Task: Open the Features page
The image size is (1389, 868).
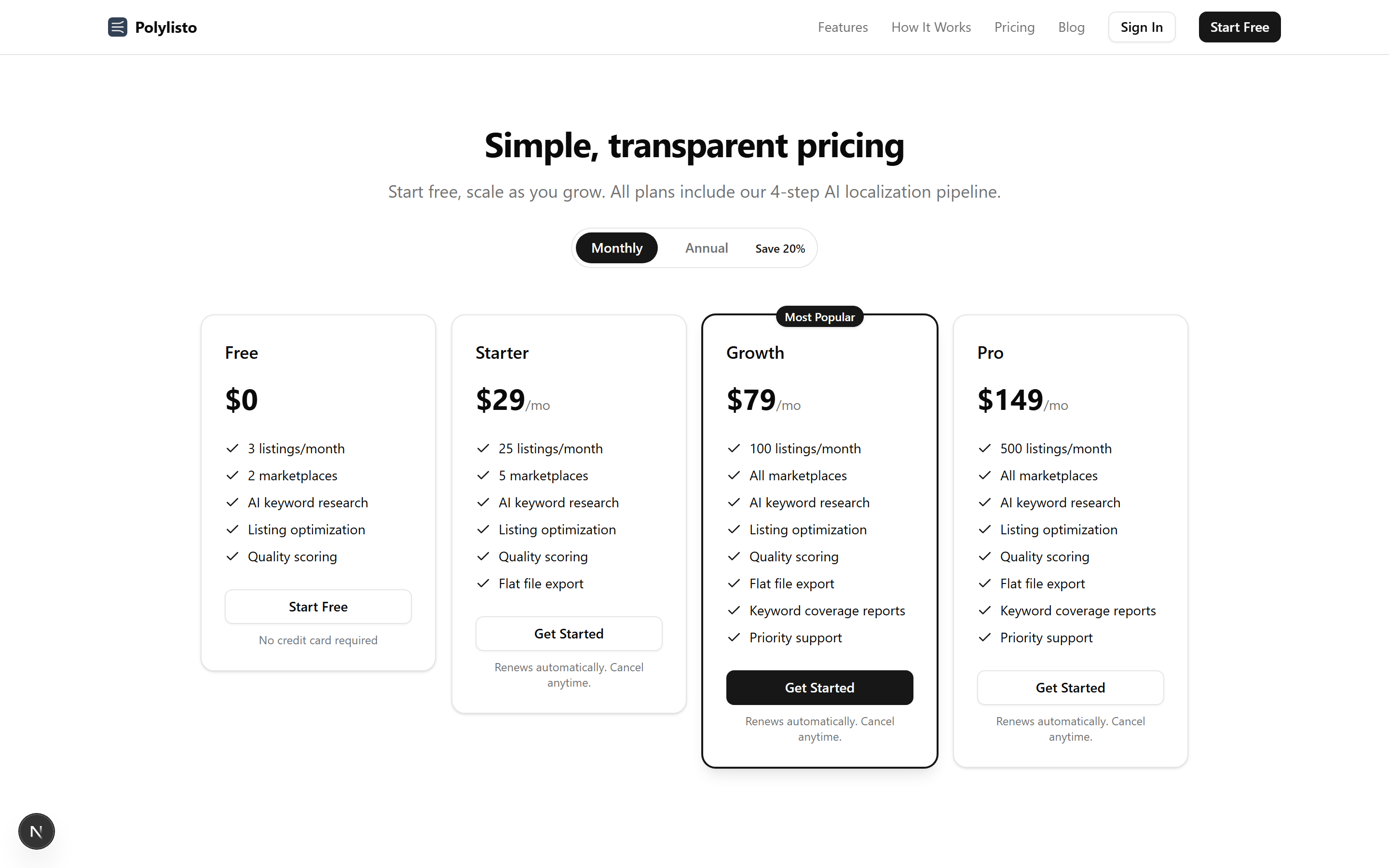Action: (843, 27)
